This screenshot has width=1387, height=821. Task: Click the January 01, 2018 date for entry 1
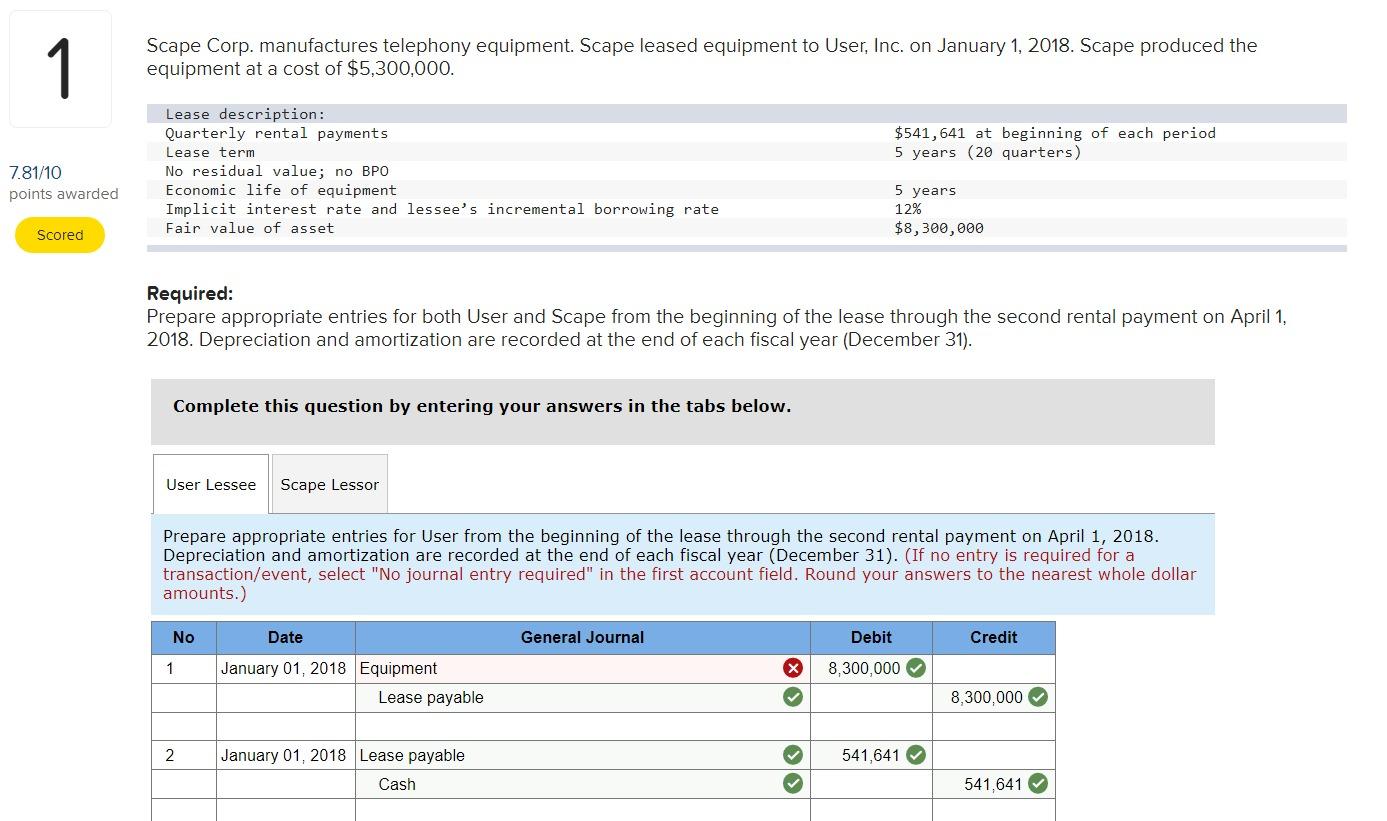(x=284, y=668)
